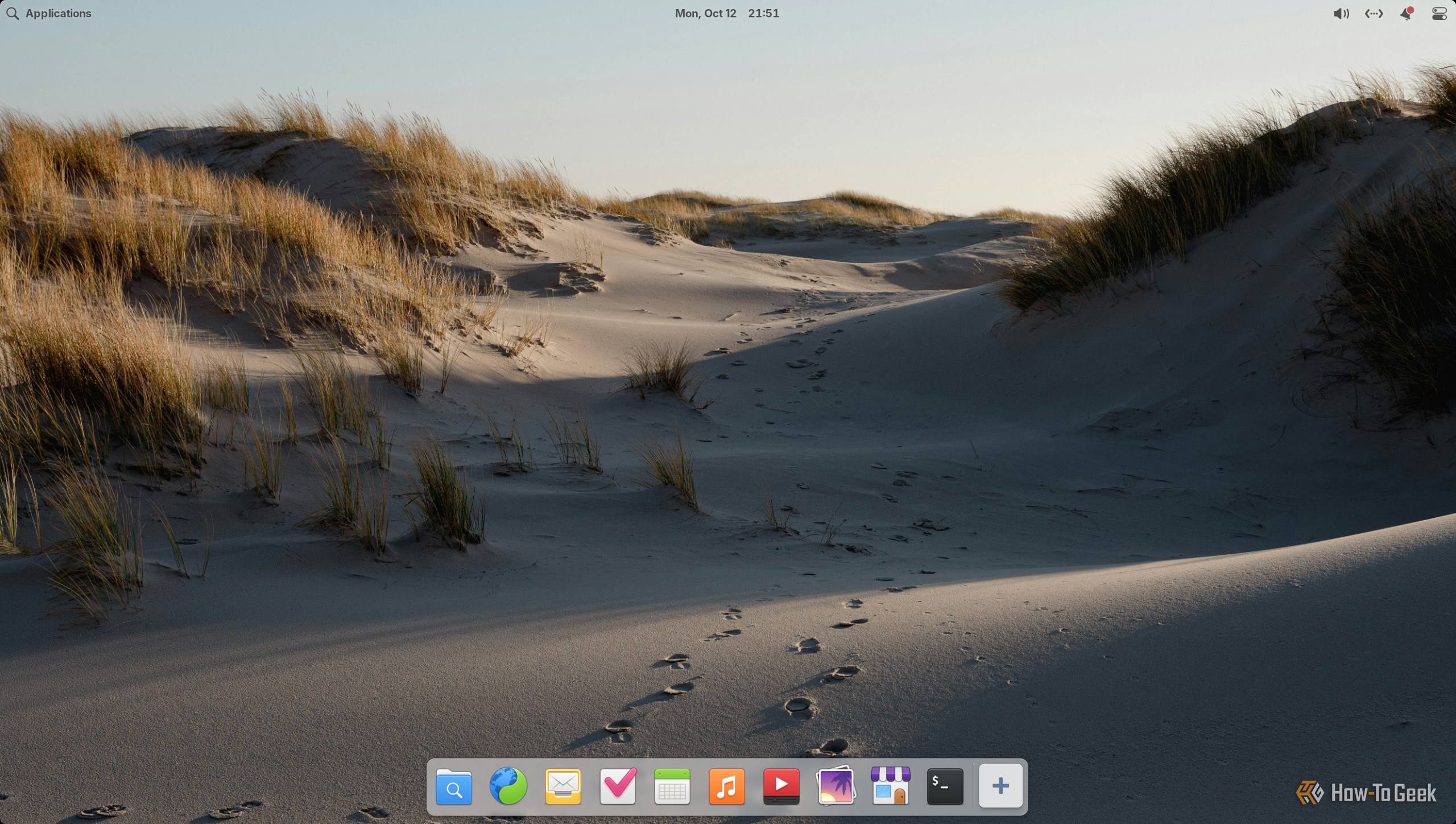Open the notifications bell indicator
This screenshot has height=824, width=1456.
click(1407, 13)
